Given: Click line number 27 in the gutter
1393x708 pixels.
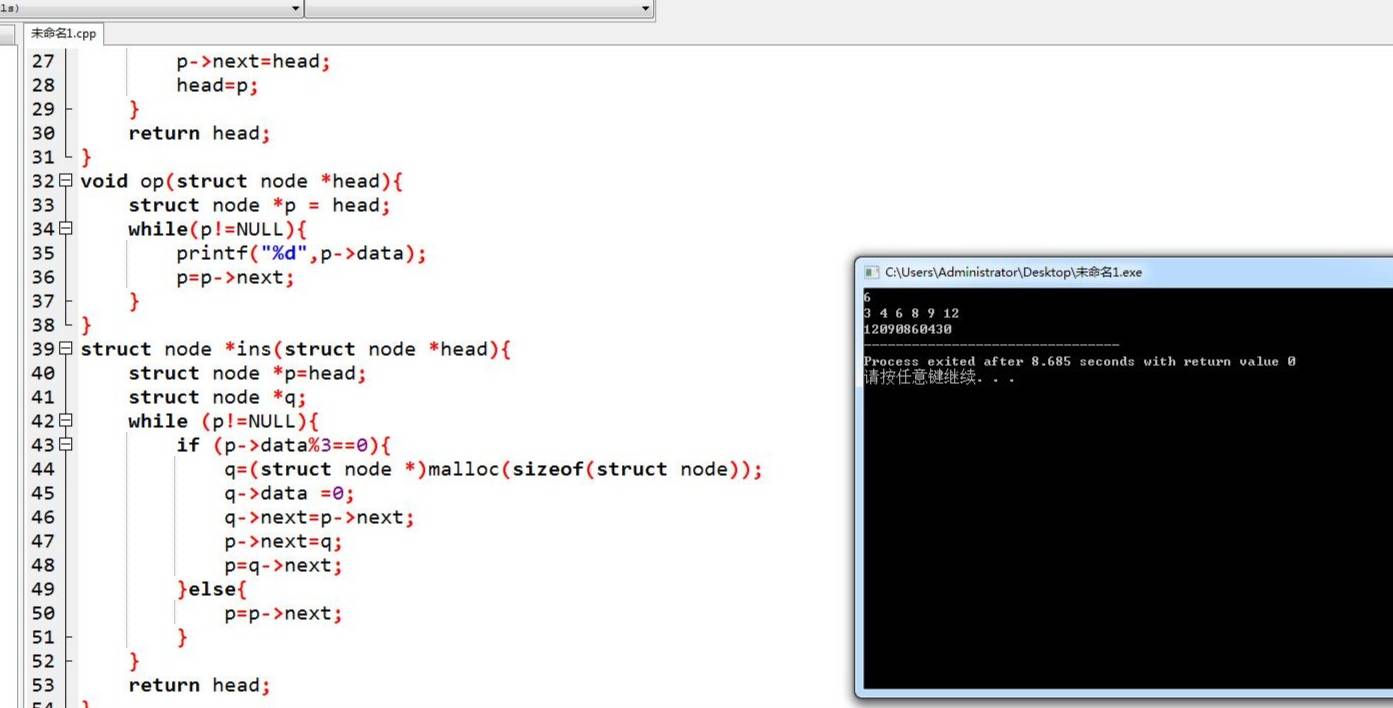Looking at the screenshot, I should [43, 61].
